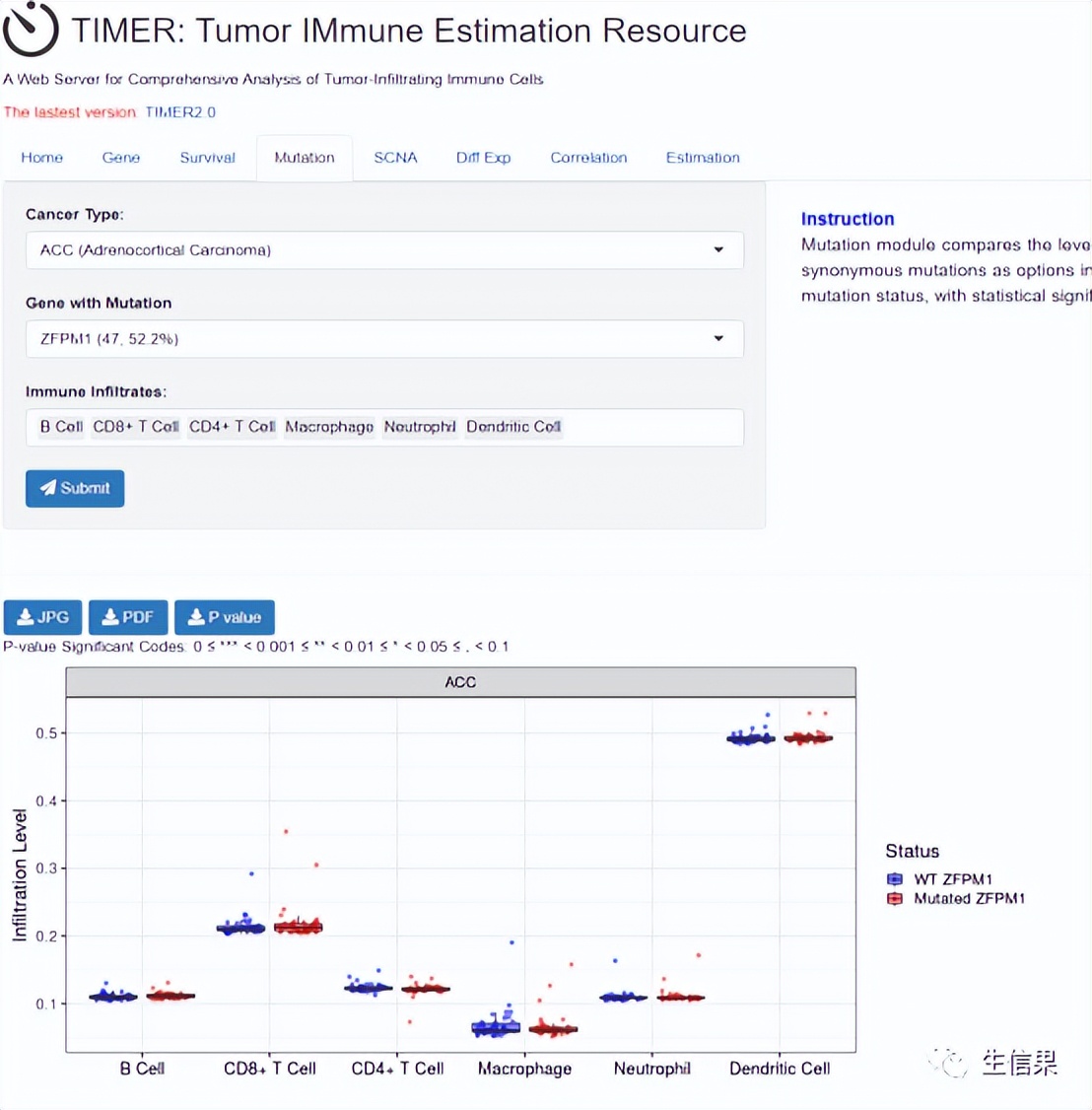1092x1110 pixels.
Task: Download the P value results
Action: (x=225, y=617)
